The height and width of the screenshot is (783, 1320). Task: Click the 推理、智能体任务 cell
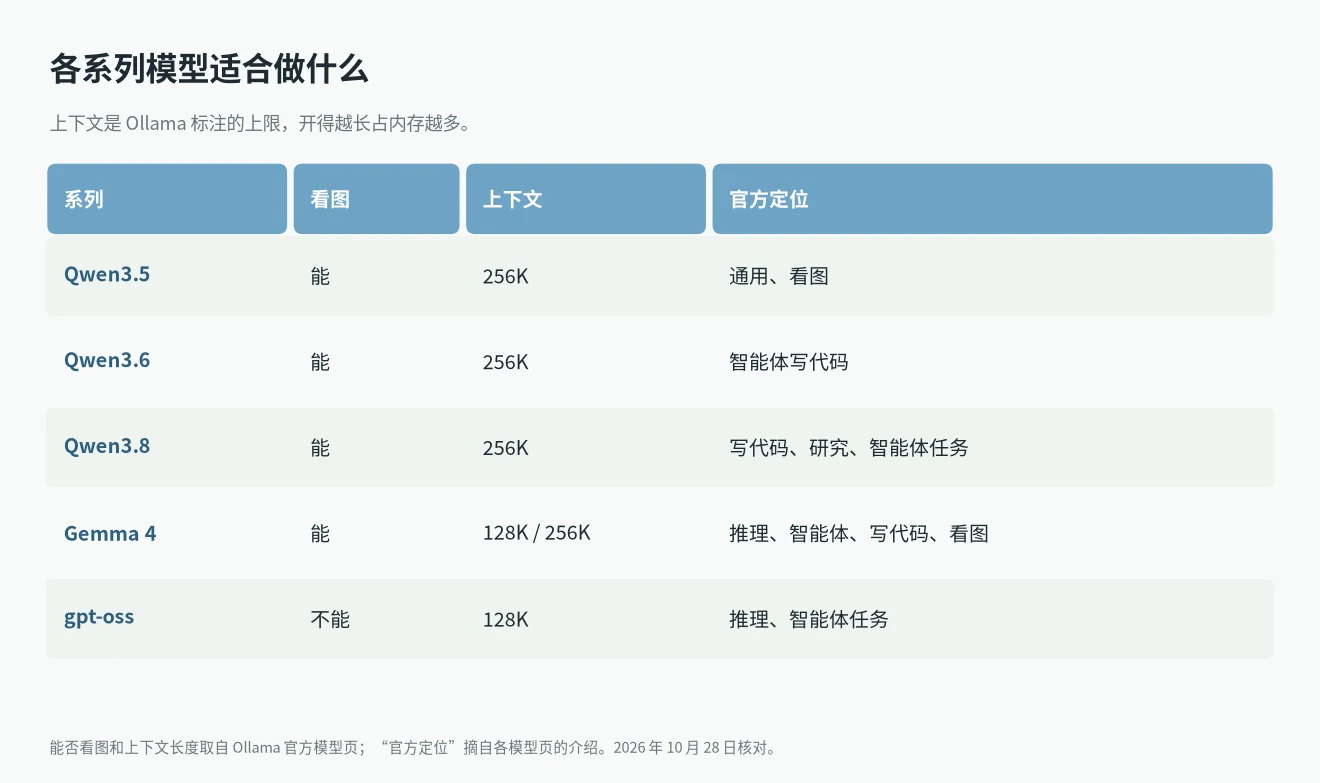[x=809, y=620]
